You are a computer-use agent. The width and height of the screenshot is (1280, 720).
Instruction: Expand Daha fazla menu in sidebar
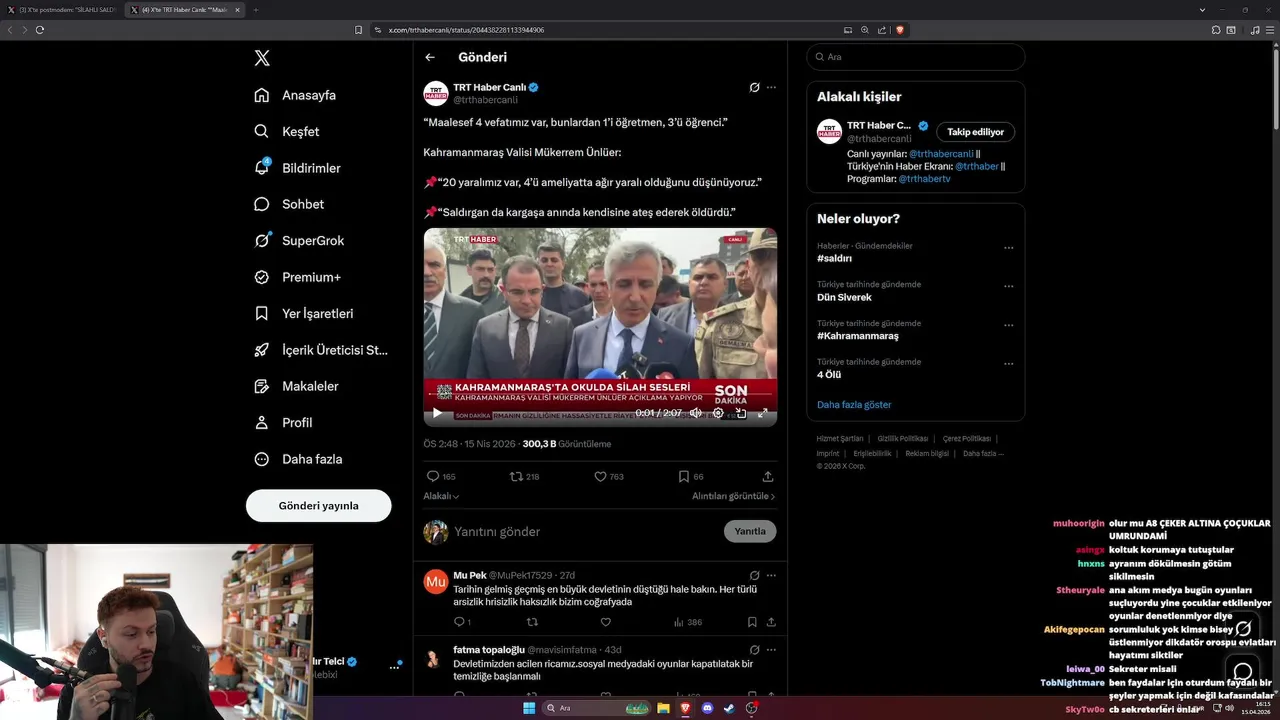coord(298,459)
